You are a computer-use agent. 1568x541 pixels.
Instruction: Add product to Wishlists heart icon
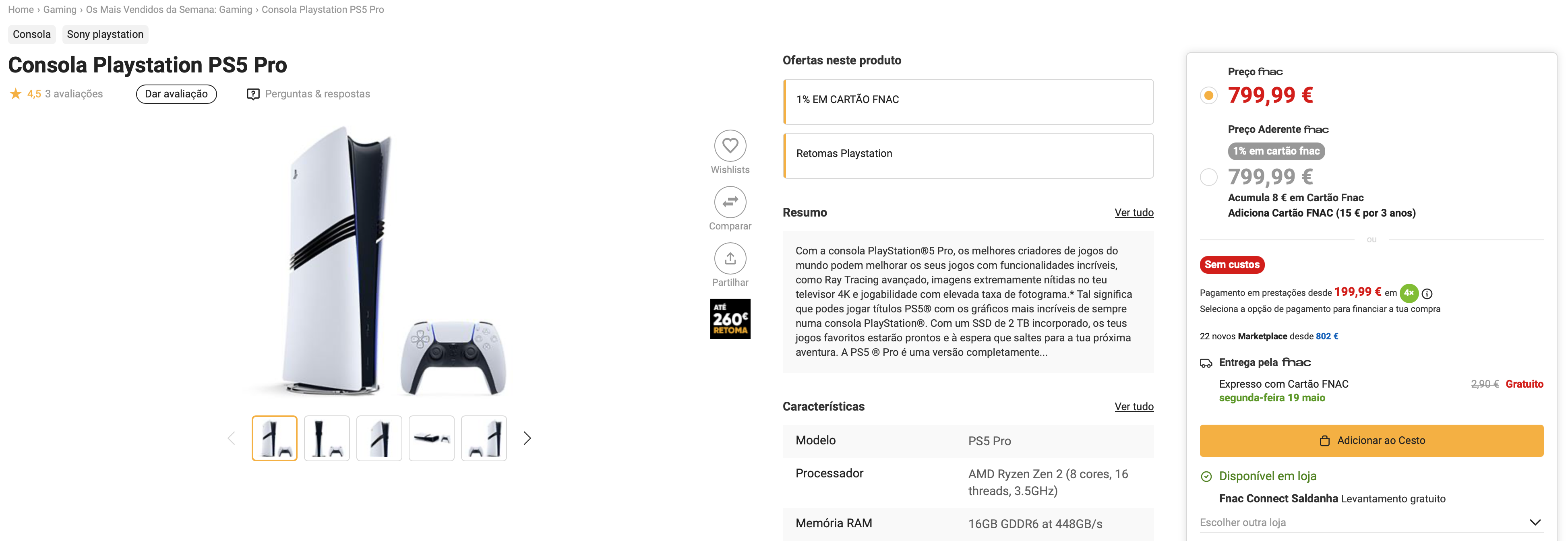coord(730,145)
